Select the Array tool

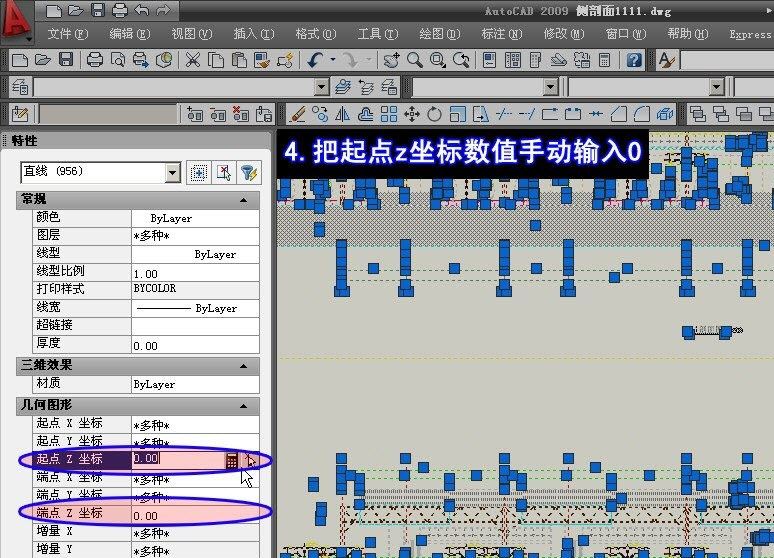(389, 114)
